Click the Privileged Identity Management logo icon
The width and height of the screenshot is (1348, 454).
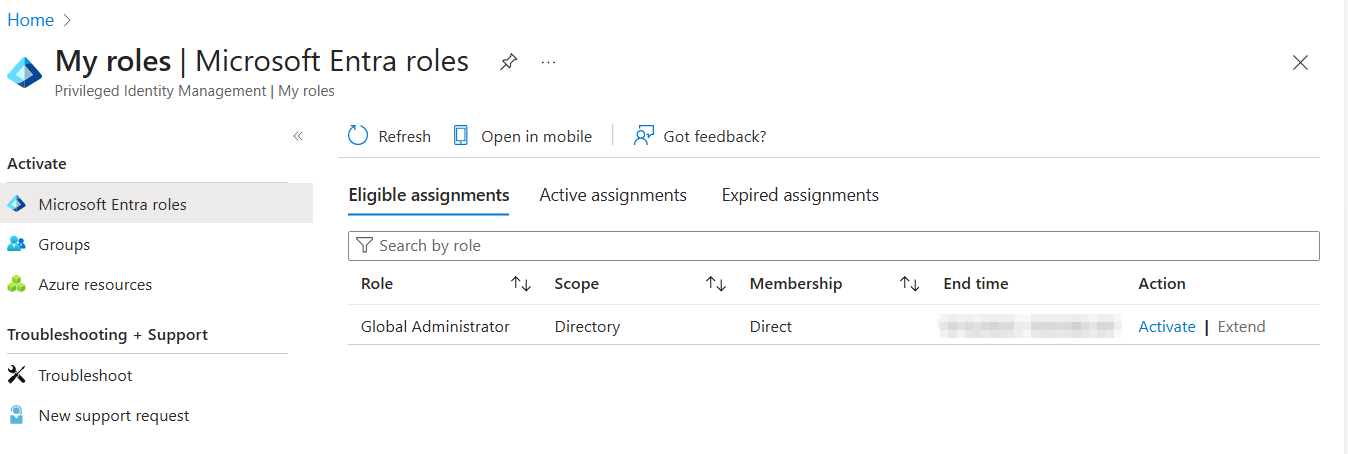click(24, 73)
